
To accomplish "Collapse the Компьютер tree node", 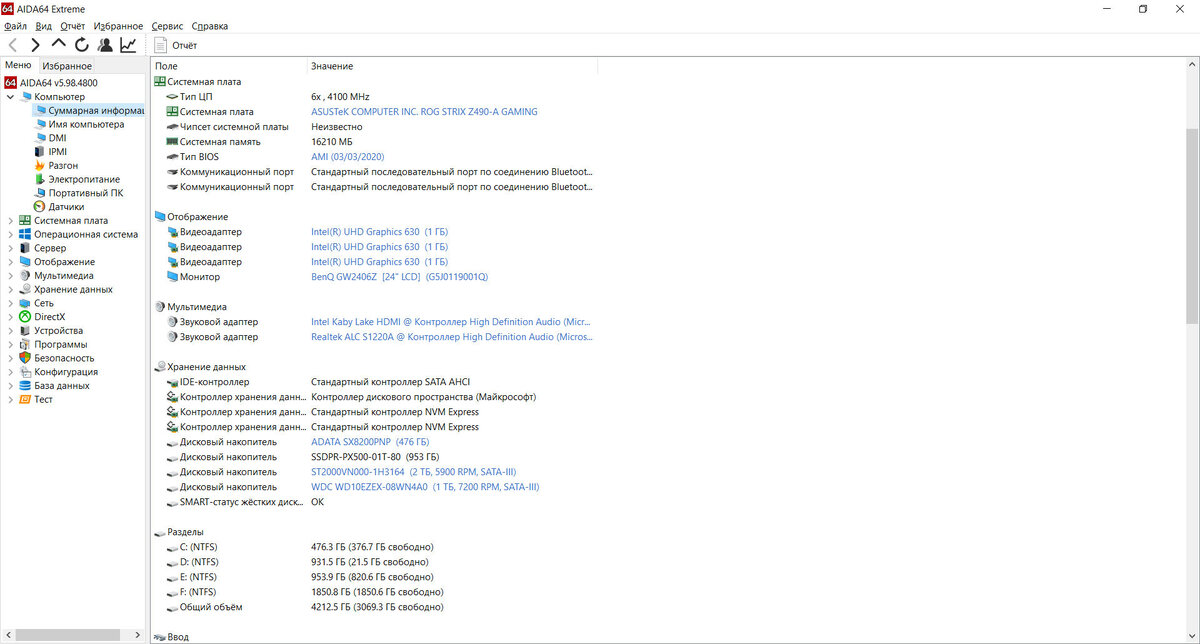I will click(x=10, y=97).
